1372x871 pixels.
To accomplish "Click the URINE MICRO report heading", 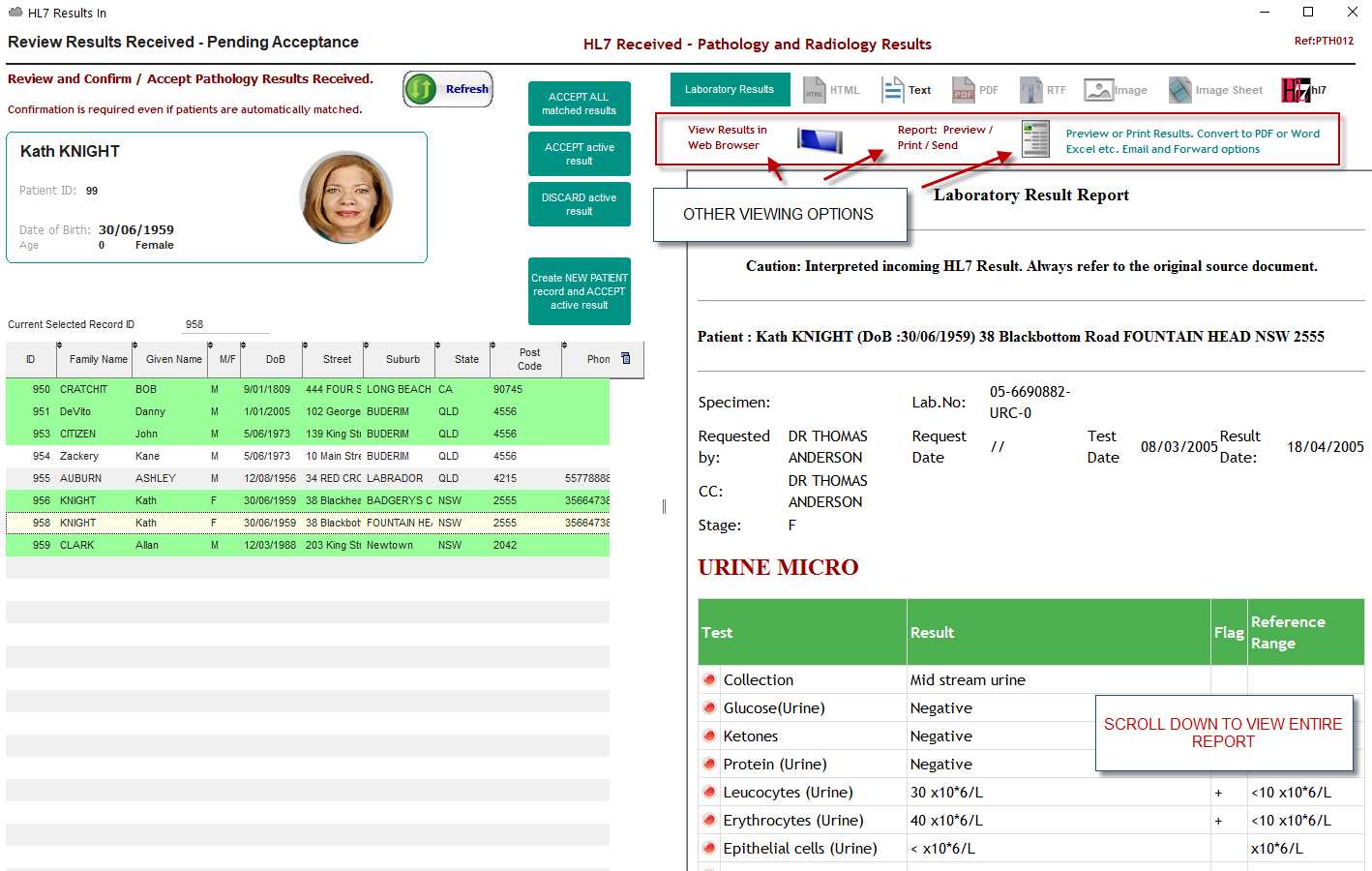I will pyautogui.click(x=778, y=567).
